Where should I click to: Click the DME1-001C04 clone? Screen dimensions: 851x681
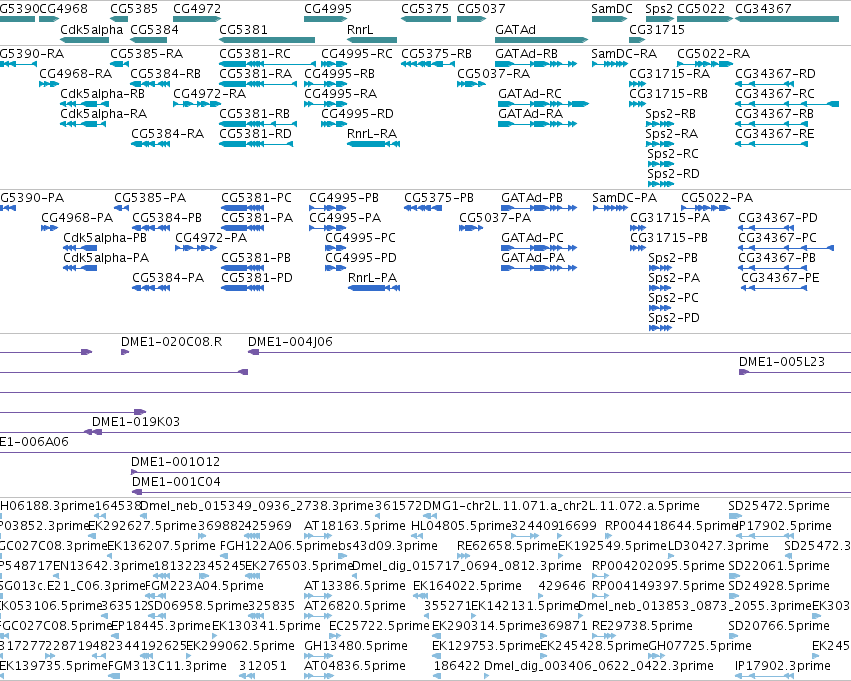click(x=491, y=492)
